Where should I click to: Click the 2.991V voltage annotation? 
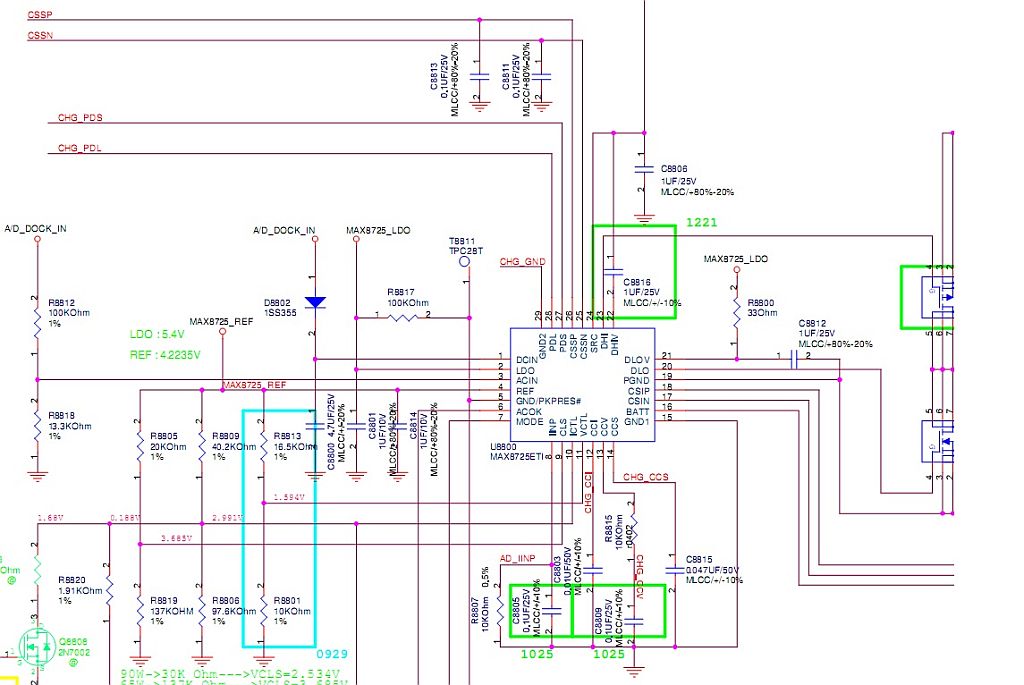(227, 517)
